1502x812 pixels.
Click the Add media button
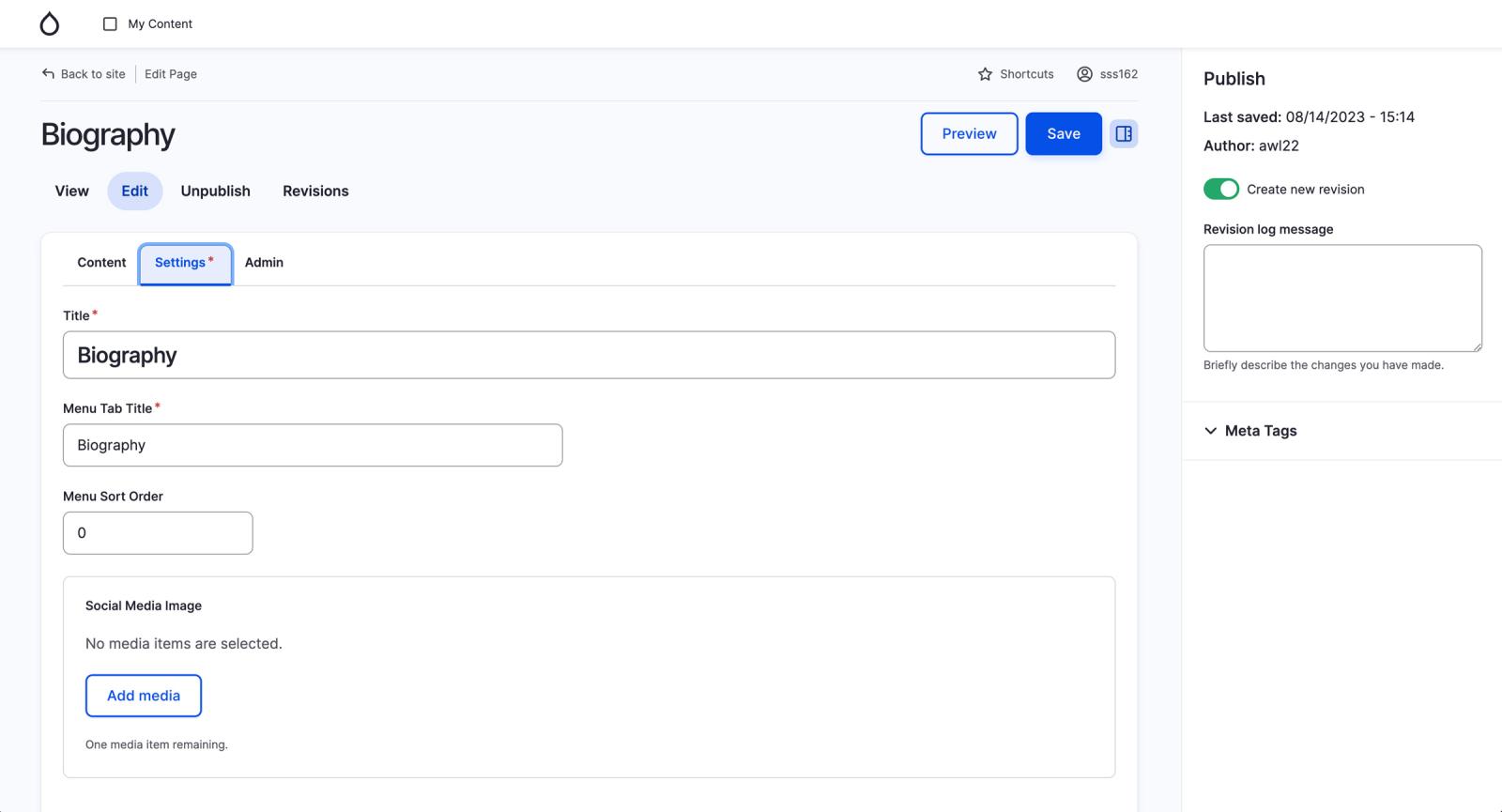click(x=144, y=696)
